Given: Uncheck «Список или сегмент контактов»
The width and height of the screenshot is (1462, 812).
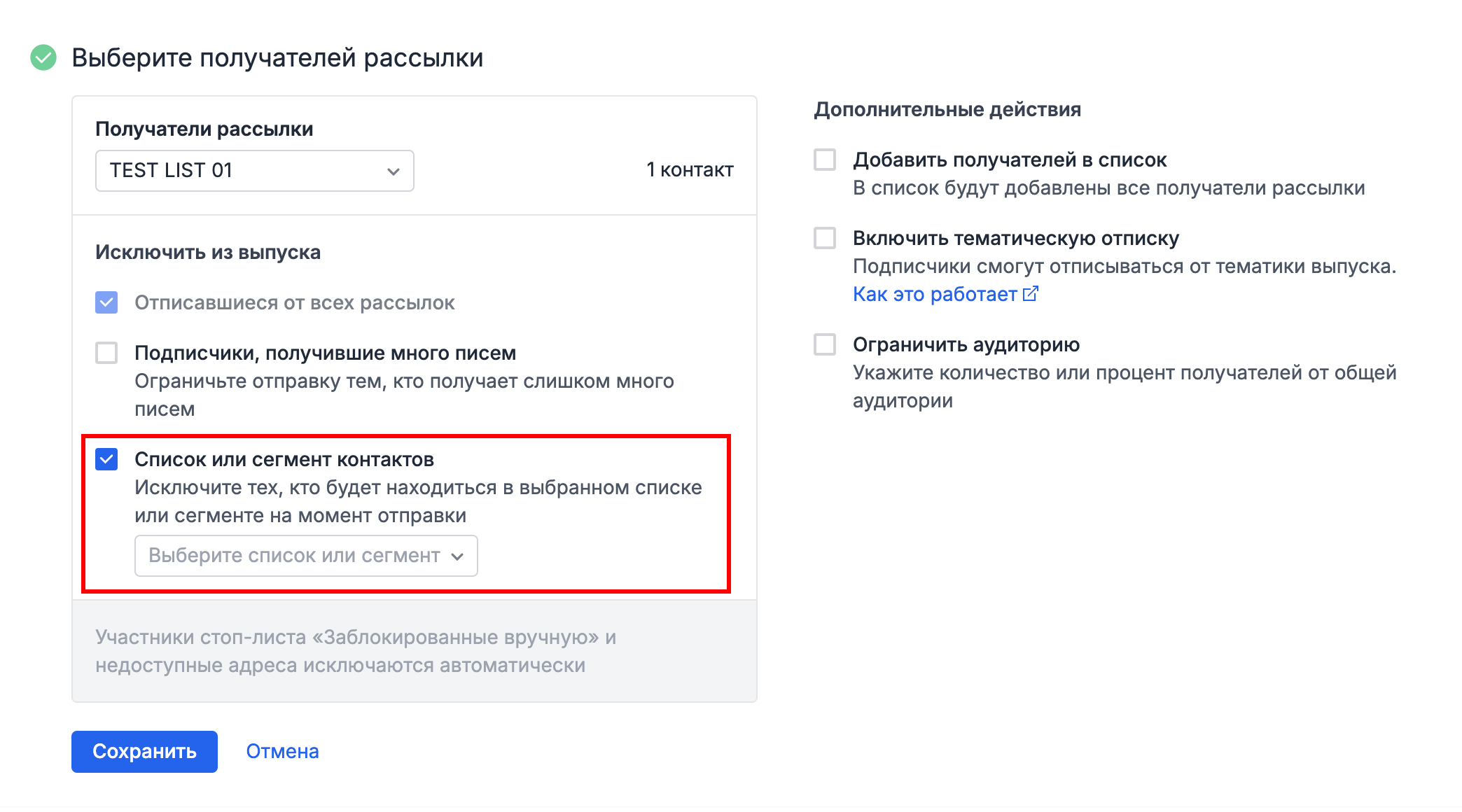Looking at the screenshot, I should tap(106, 460).
